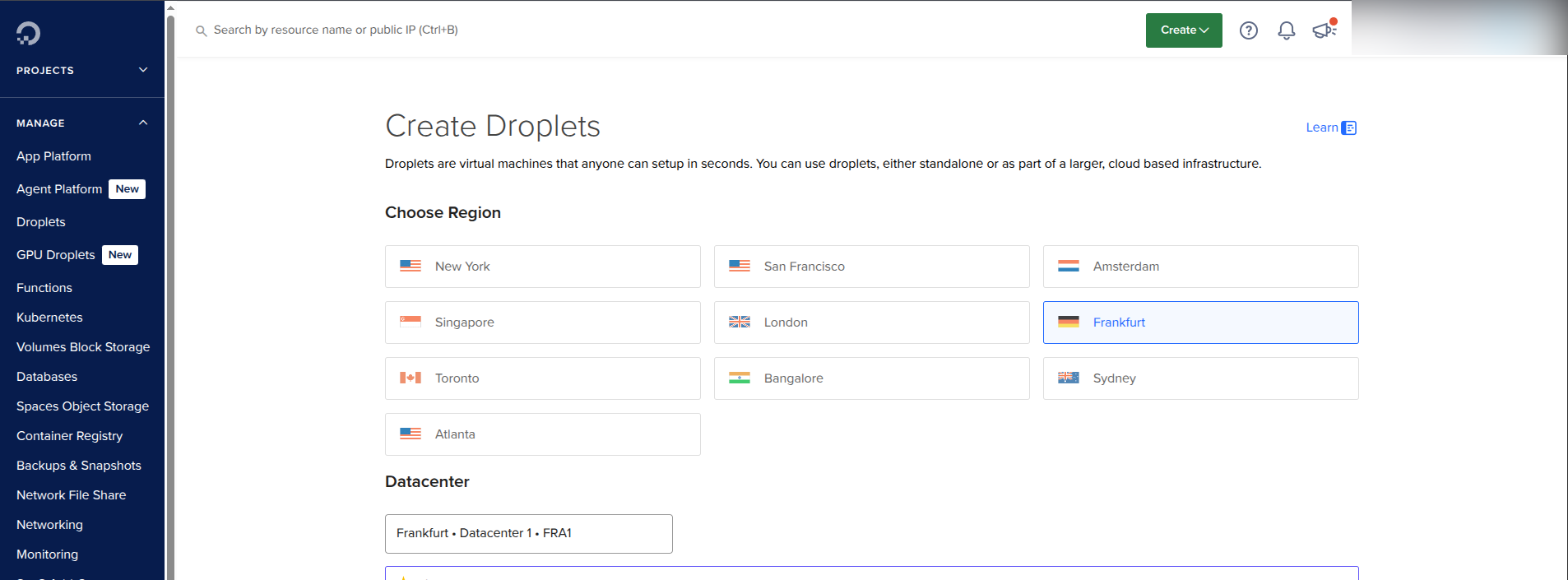
Task: Focus the resource name search field
Action: point(336,30)
